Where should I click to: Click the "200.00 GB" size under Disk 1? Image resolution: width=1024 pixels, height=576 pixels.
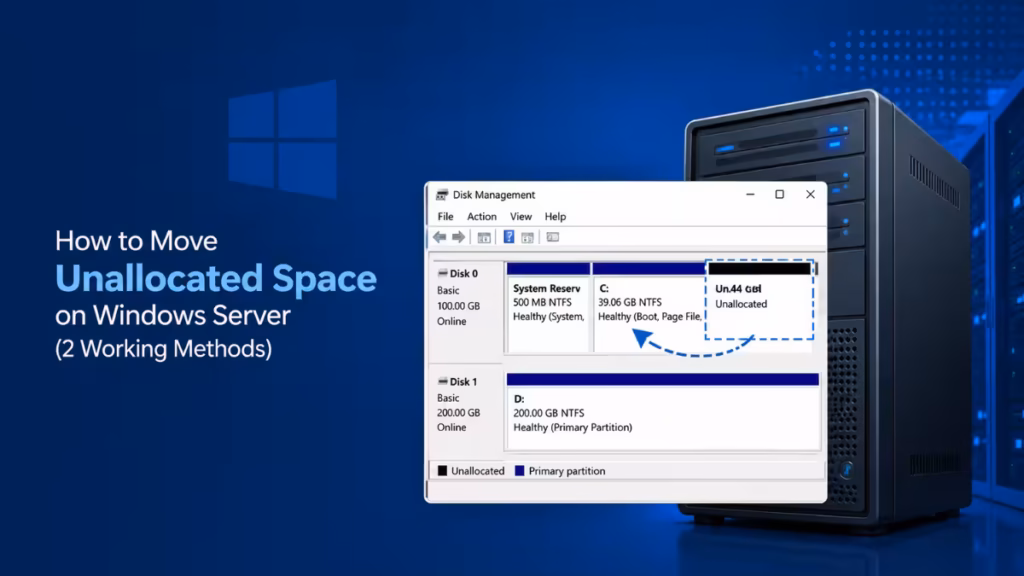(458, 413)
